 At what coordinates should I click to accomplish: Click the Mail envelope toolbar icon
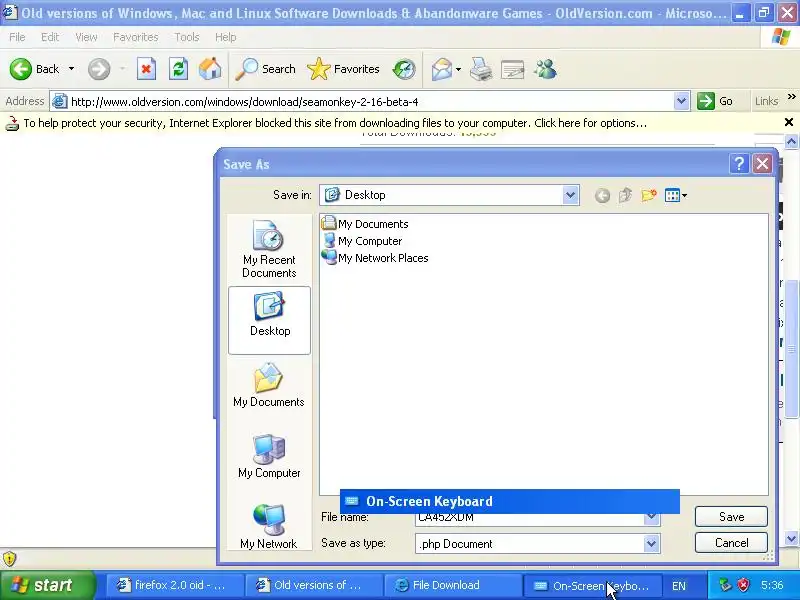click(441, 69)
